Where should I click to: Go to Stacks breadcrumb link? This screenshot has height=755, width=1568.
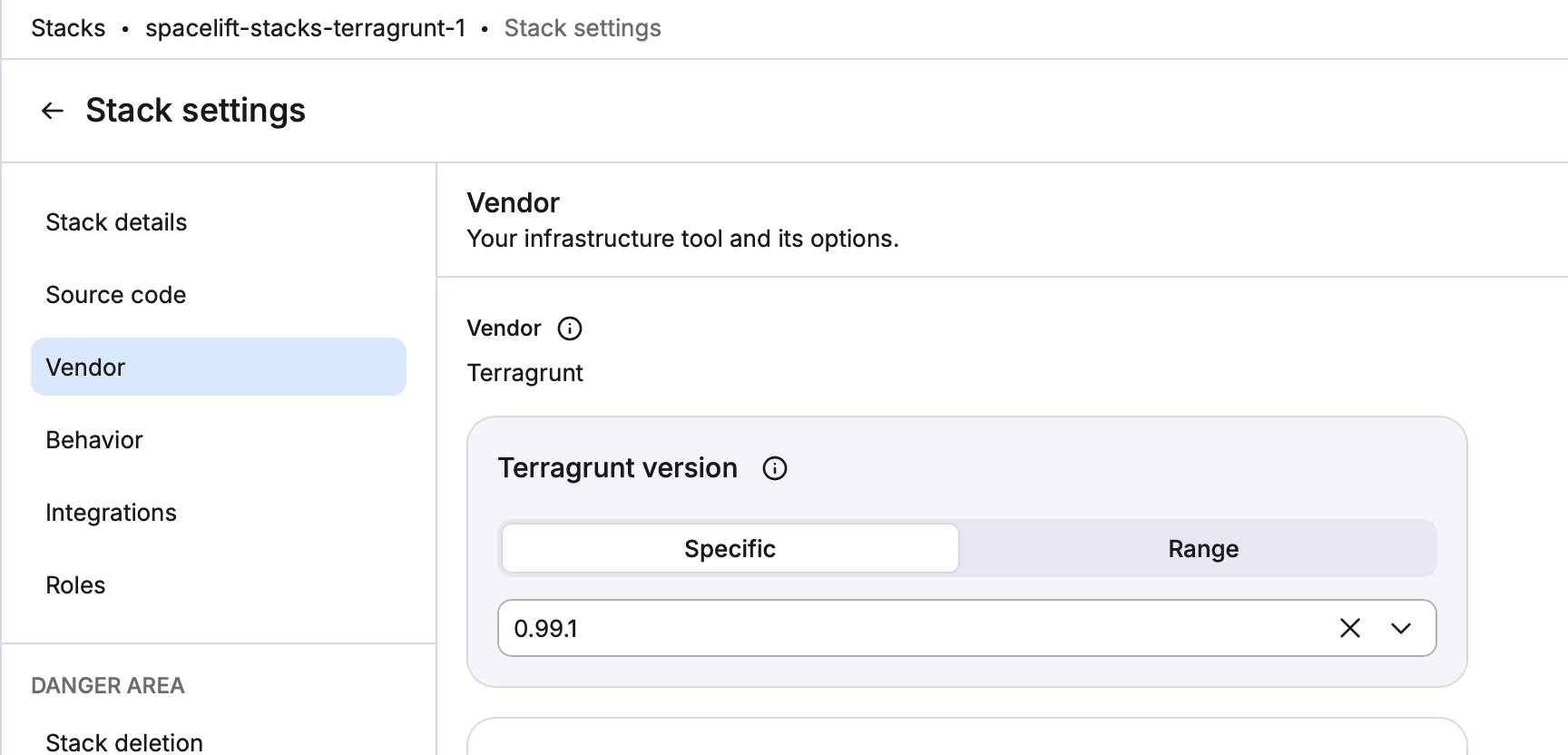(x=68, y=28)
